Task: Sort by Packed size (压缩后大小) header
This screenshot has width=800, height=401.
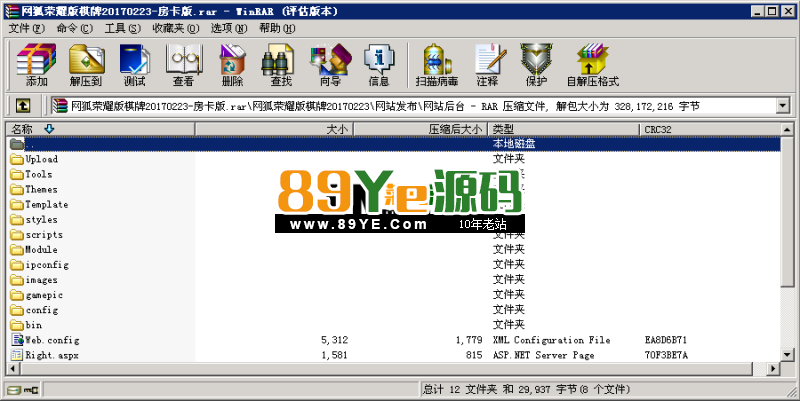Action: [420, 129]
